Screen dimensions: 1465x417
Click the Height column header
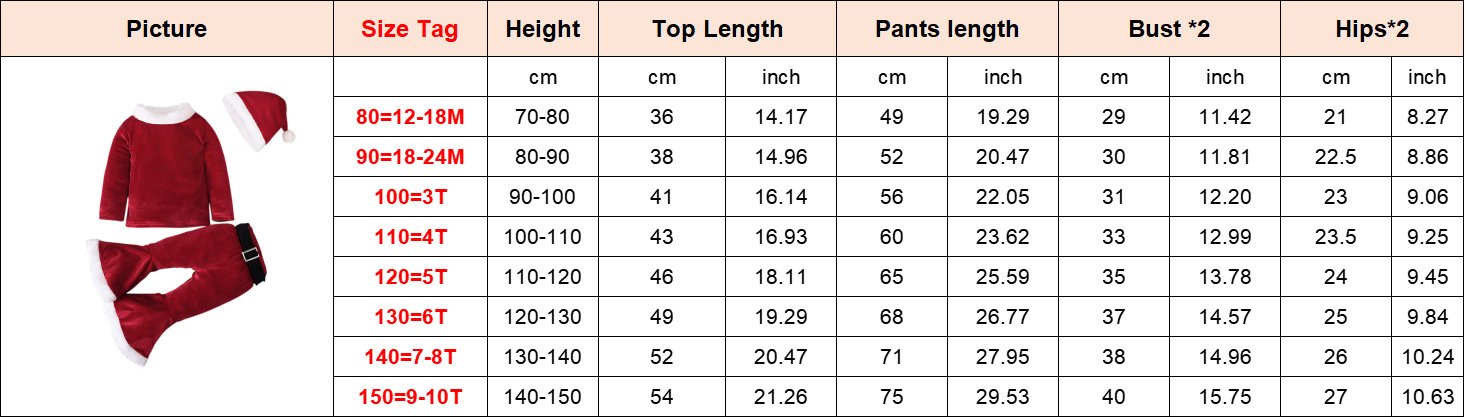543,29
